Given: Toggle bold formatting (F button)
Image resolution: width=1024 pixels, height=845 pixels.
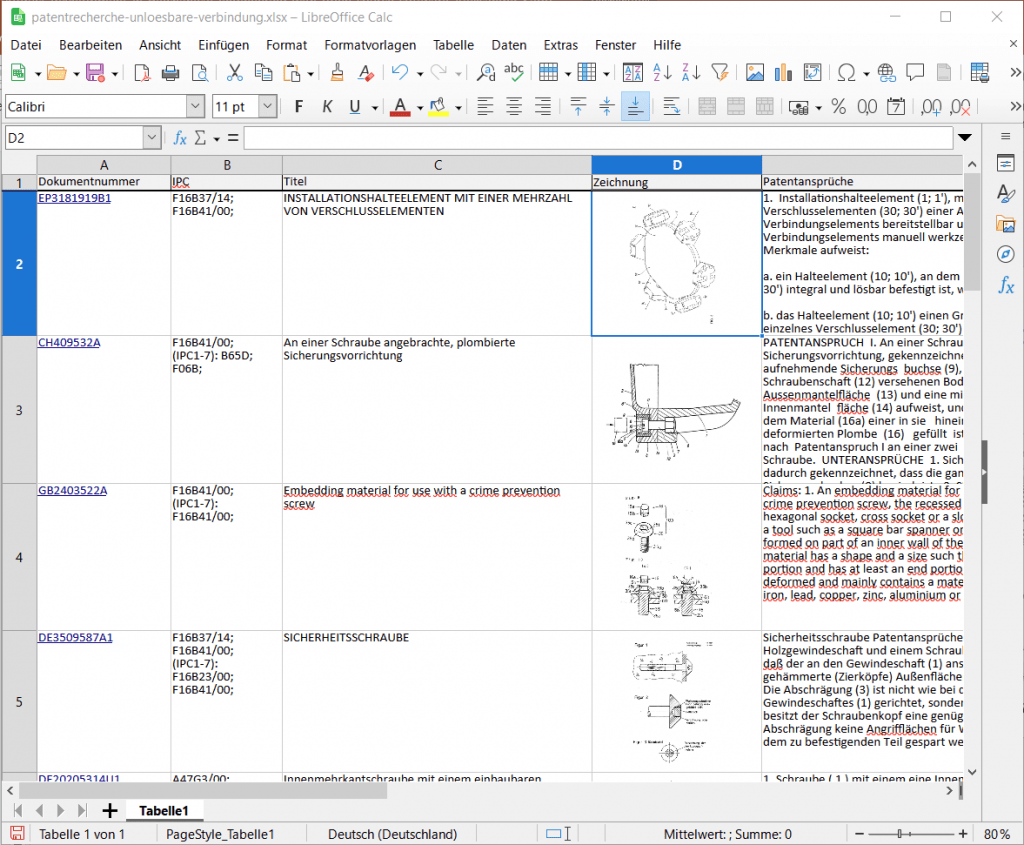Looking at the screenshot, I should coord(298,107).
